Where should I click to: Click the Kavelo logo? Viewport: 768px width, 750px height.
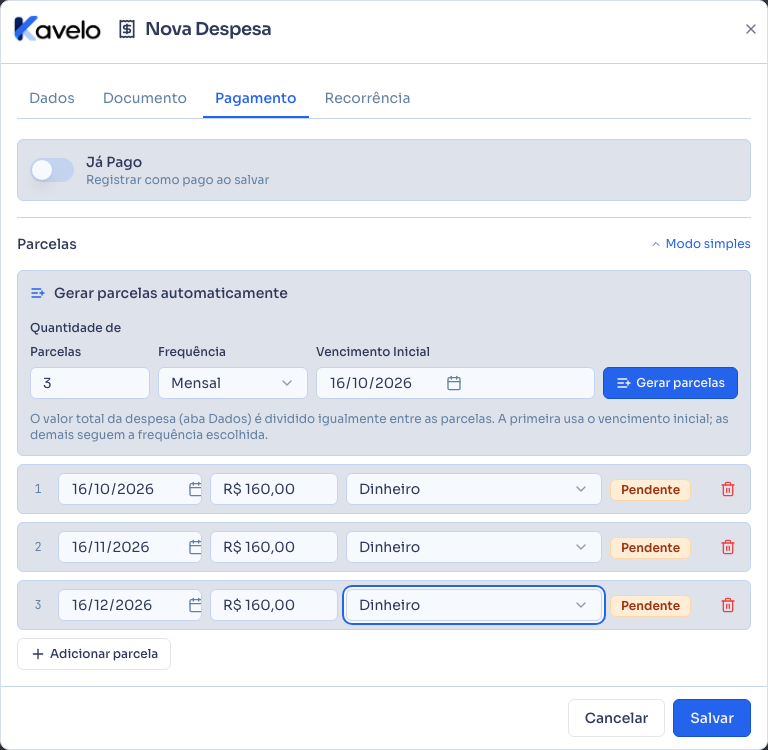57,29
